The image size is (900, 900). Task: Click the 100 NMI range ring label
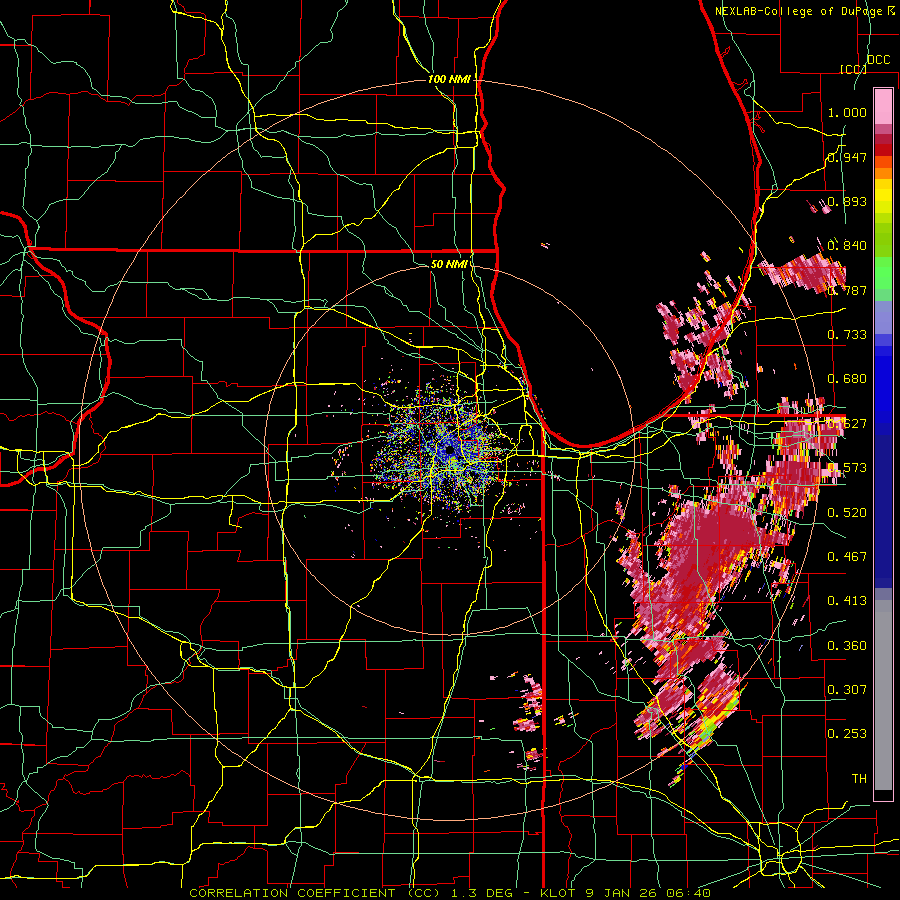tap(449, 79)
